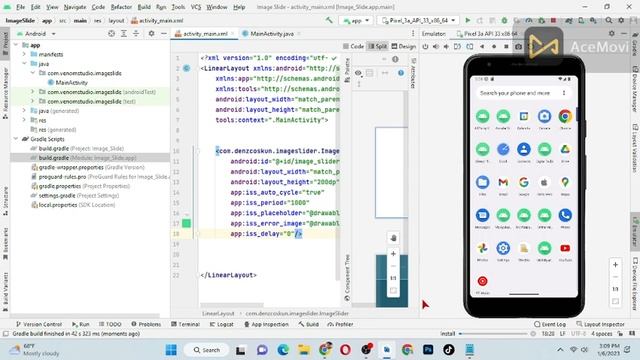This screenshot has width=640, height=360.
Task: Click Windows Start button on taskbar
Action: click(x=171, y=350)
